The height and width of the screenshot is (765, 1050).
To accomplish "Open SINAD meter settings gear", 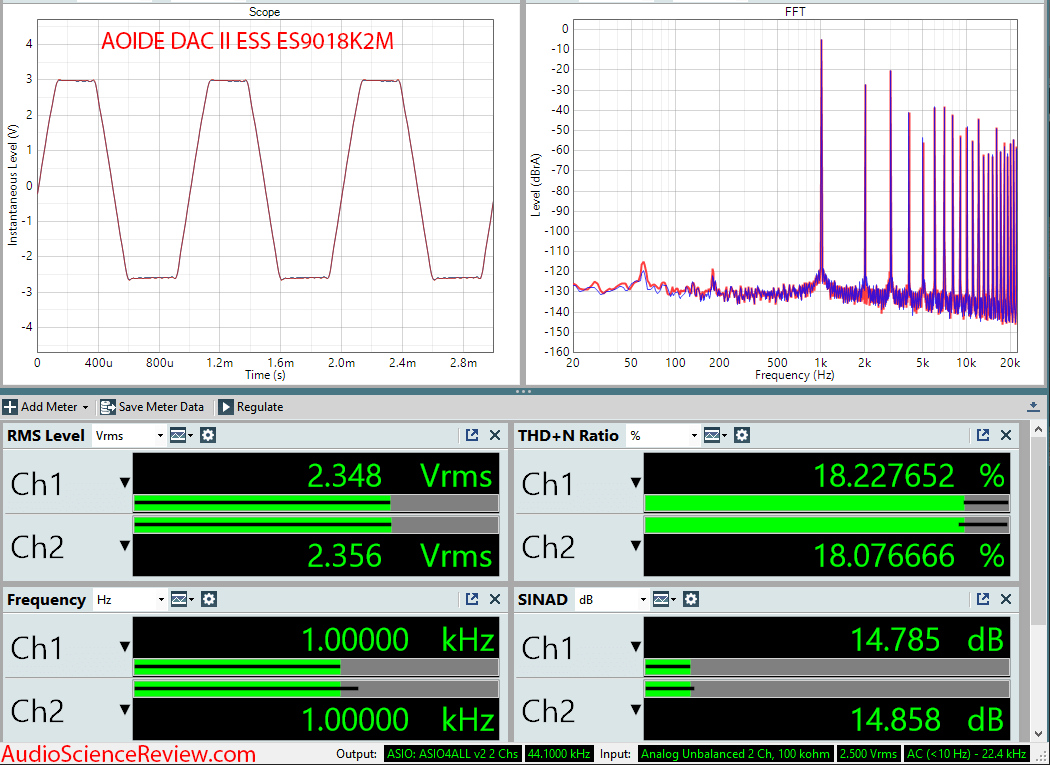I will coord(691,600).
